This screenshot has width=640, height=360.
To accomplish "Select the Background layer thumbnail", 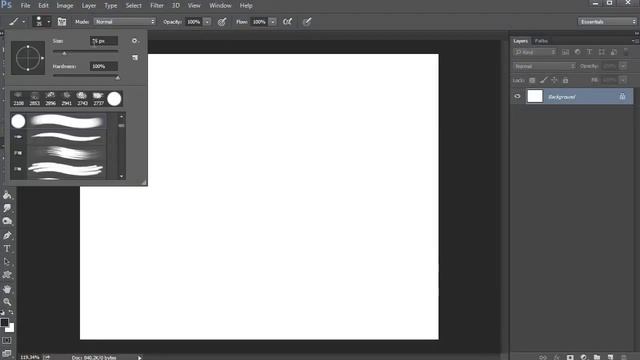I will (x=535, y=96).
